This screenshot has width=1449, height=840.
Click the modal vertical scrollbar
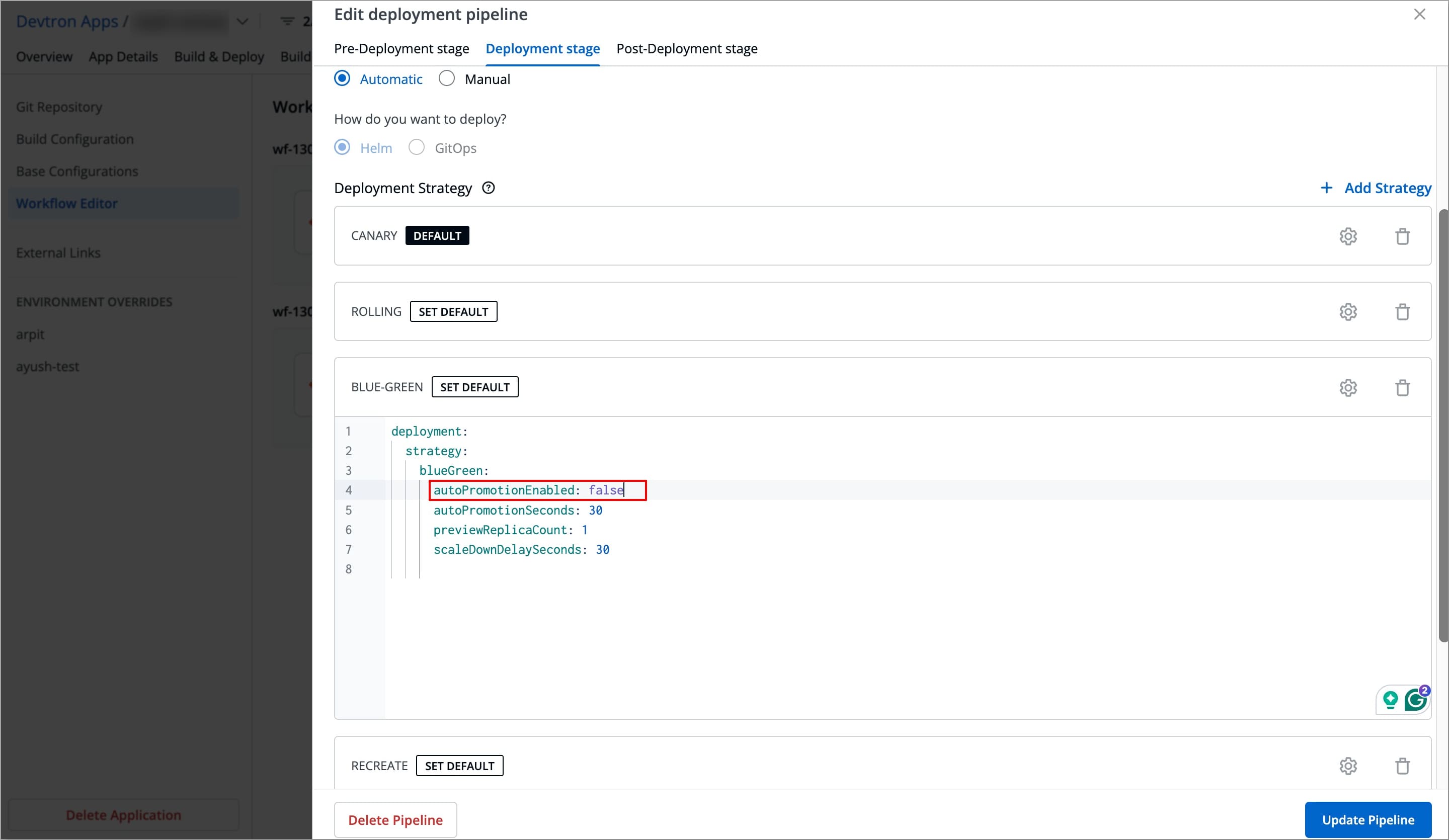(x=1442, y=426)
